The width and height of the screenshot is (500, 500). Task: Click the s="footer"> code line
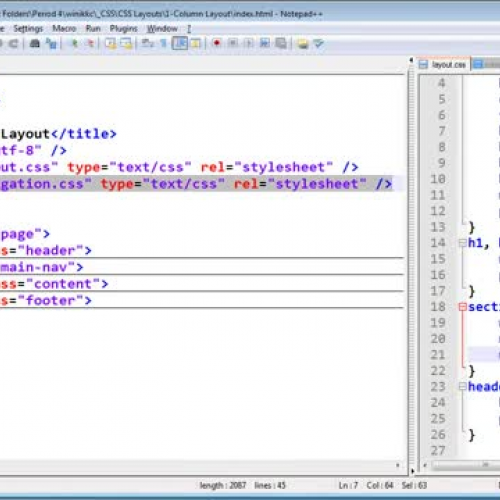[x=46, y=301]
